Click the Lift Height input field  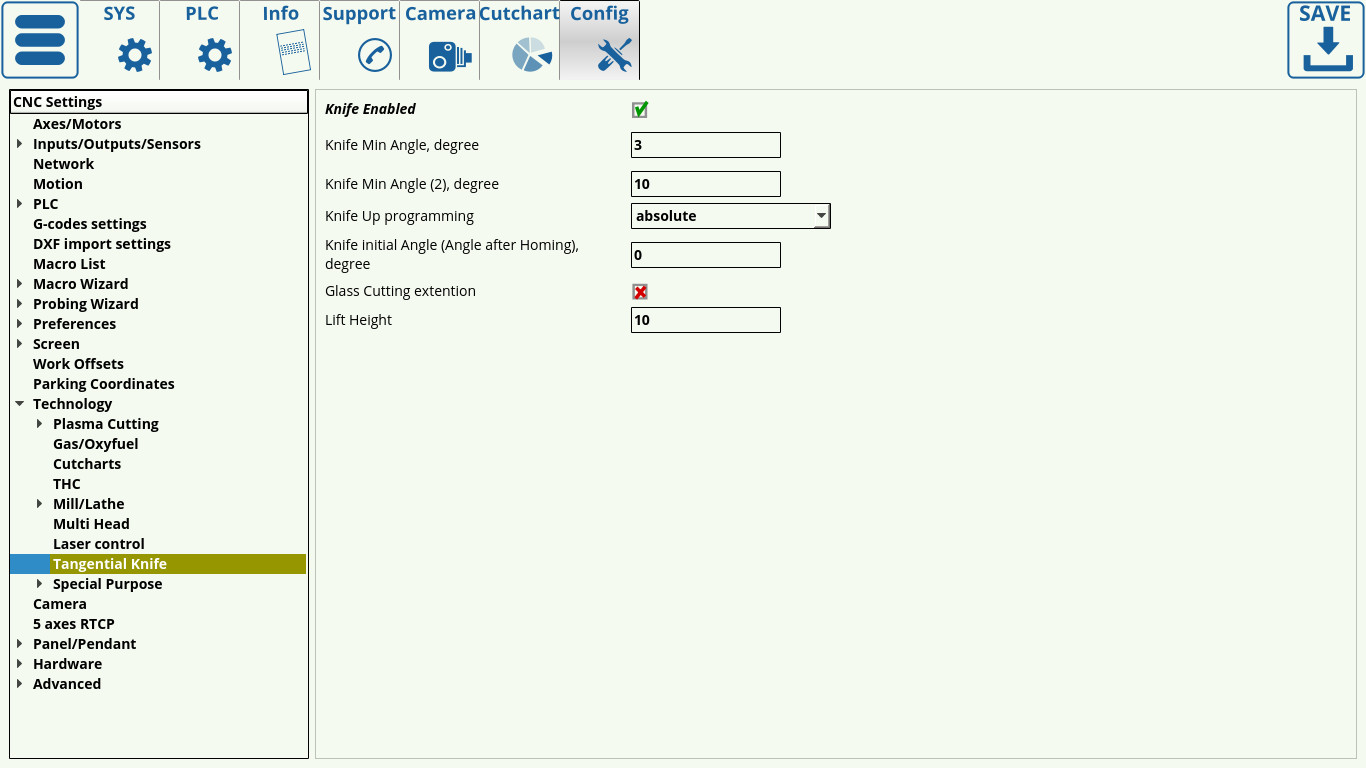[705, 320]
